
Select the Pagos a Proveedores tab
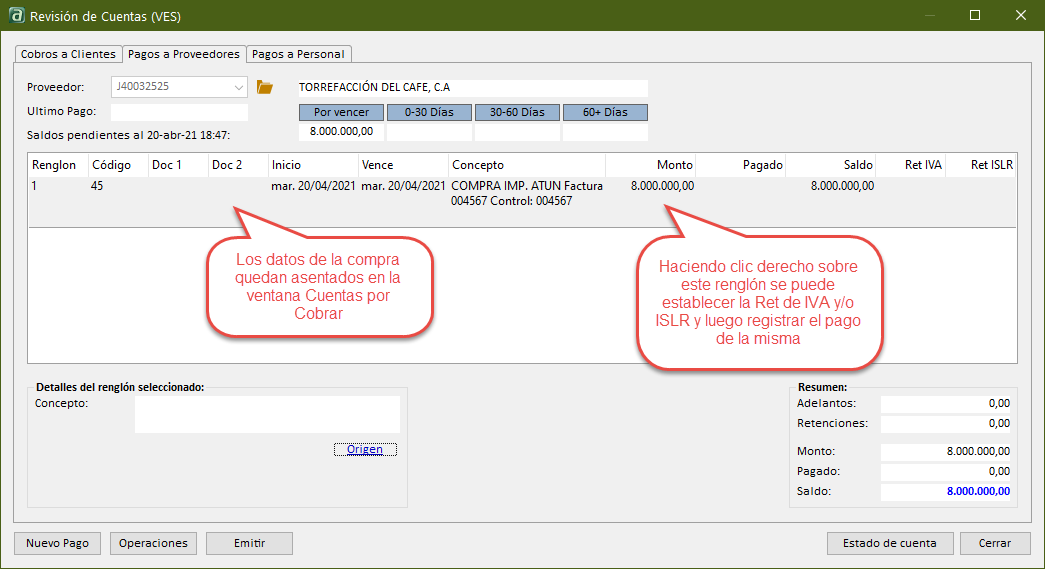(x=183, y=54)
